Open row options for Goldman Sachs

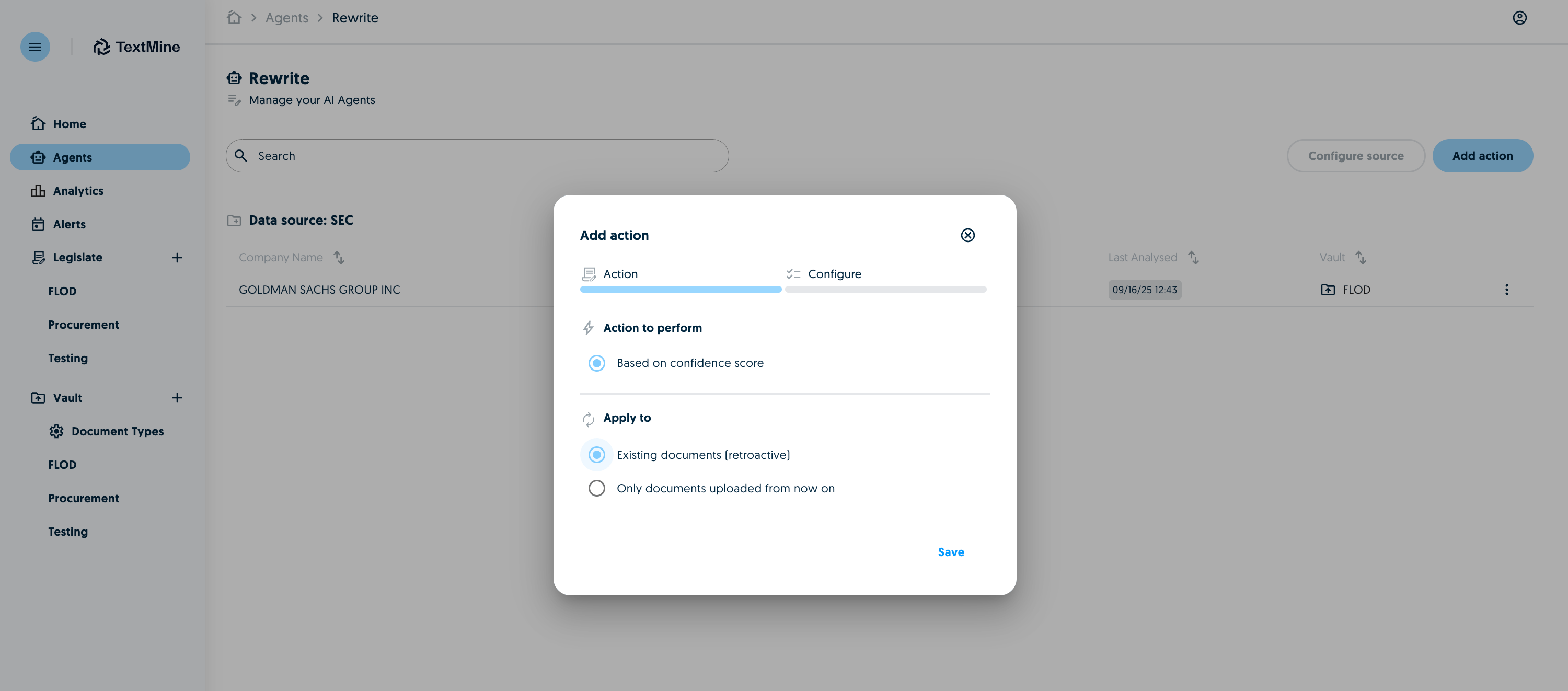coord(1506,290)
